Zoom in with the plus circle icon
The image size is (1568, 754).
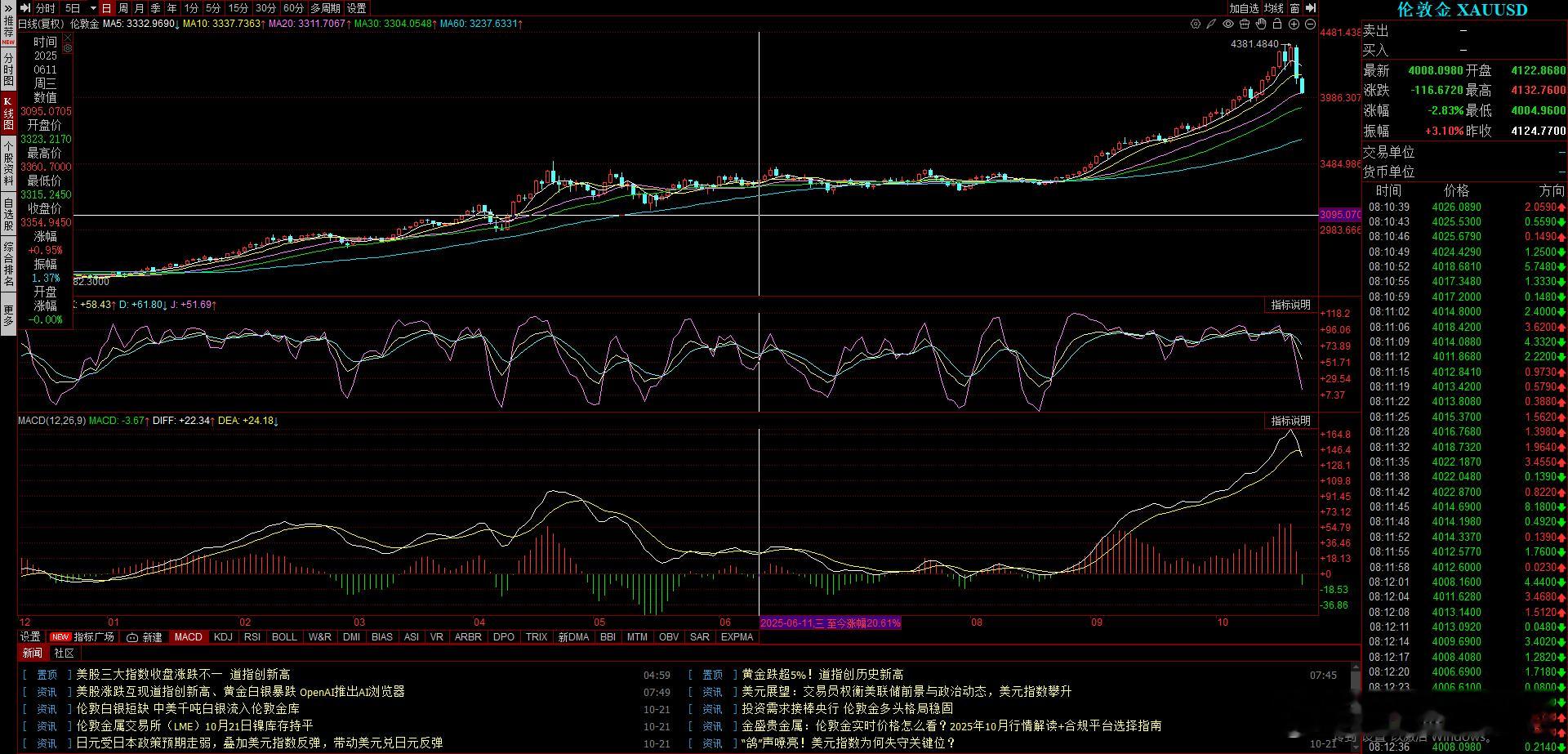[x=1294, y=25]
